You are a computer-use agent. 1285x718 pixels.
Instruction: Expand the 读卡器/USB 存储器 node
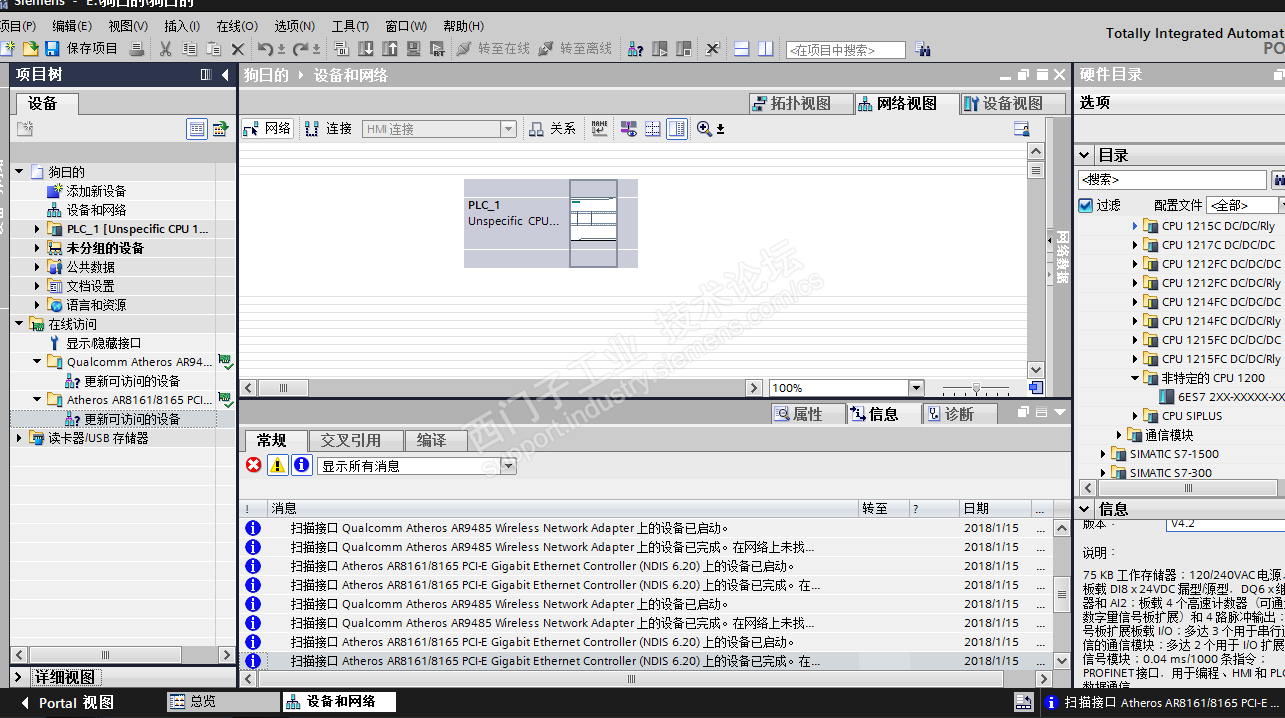click(19, 438)
